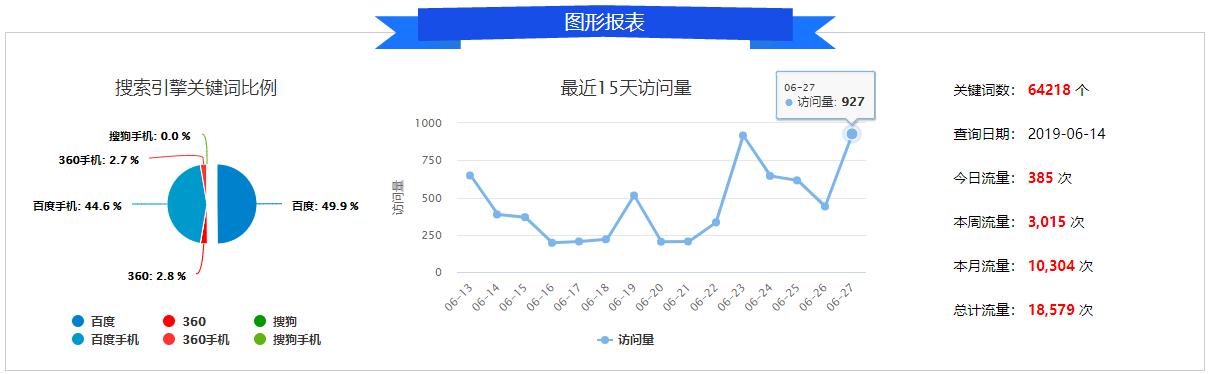Click the 750 y-axis label

(x=431, y=160)
